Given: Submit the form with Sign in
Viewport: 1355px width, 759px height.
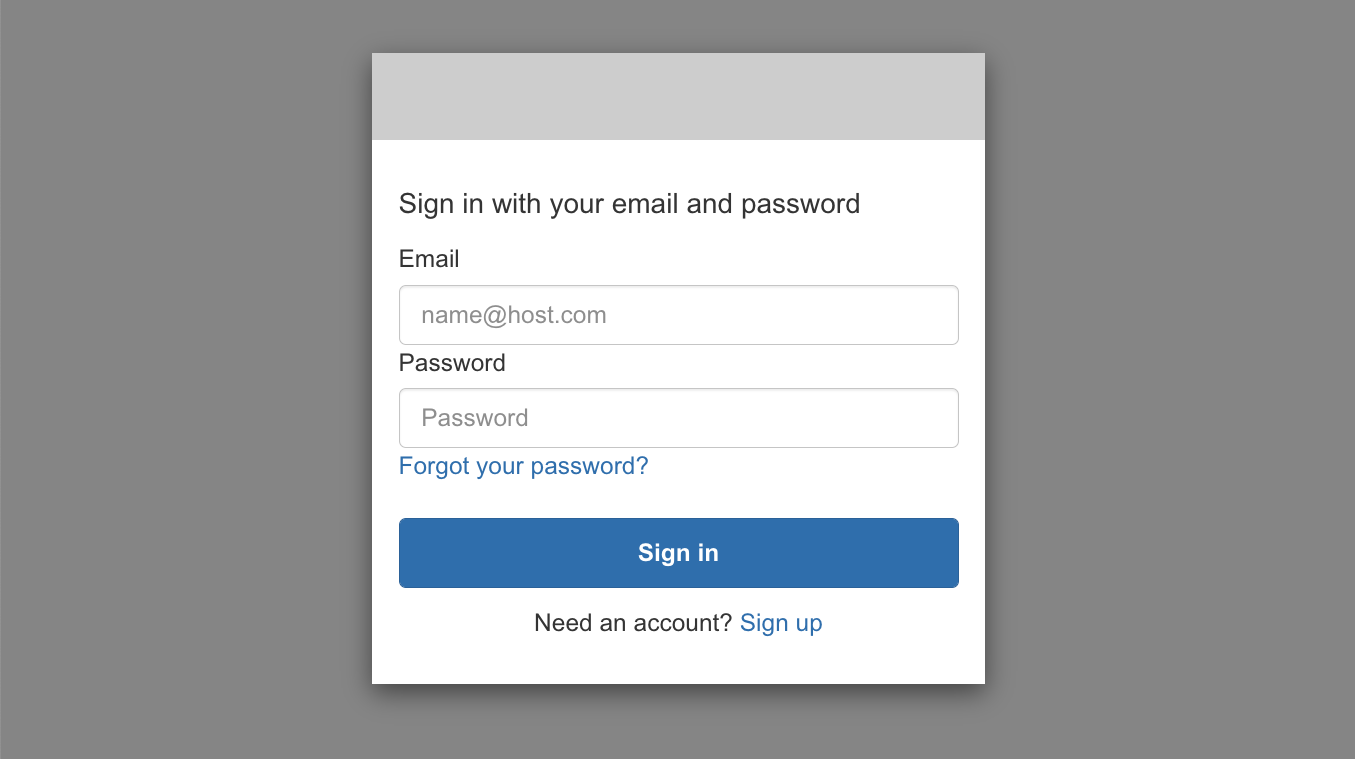Looking at the screenshot, I should click(x=678, y=553).
